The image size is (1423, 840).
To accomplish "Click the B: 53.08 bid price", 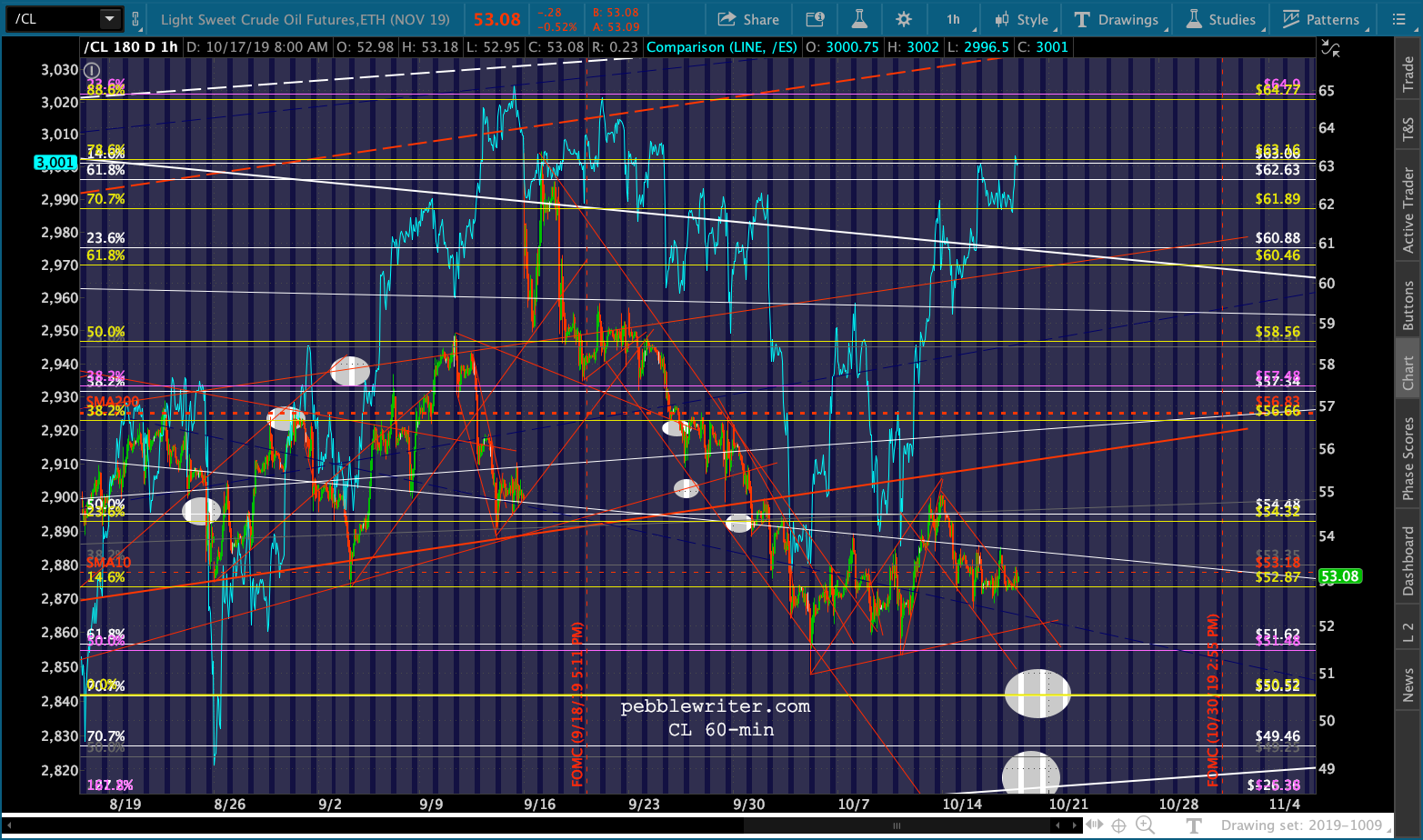I will pos(616,13).
